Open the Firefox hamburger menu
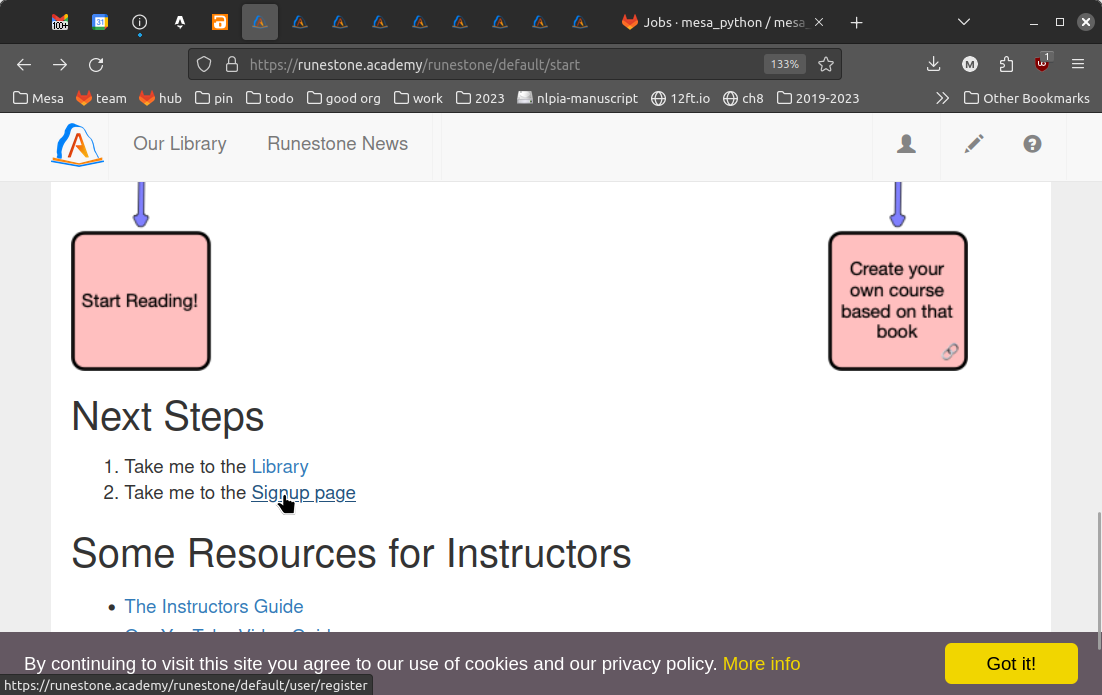1102x695 pixels. point(1078,64)
